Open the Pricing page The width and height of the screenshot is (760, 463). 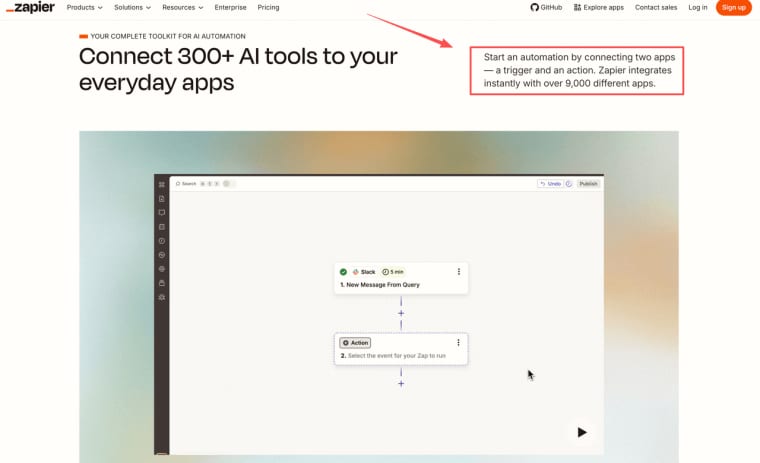coord(268,7)
